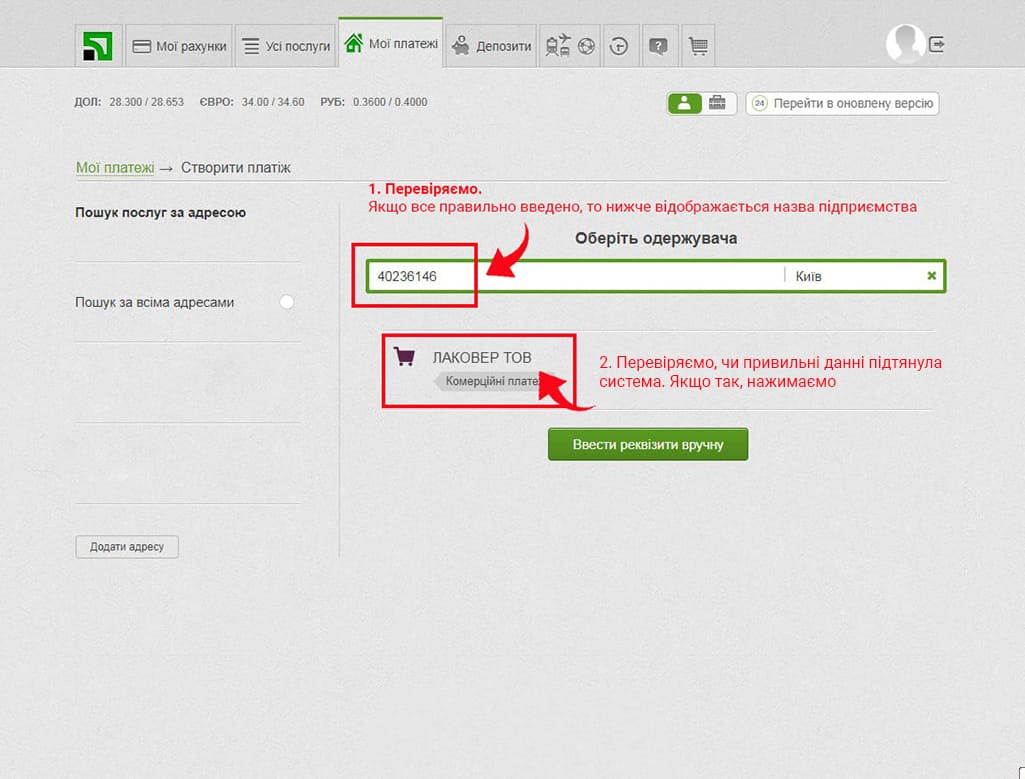Screen dimensions: 1025x779
Task: Switch to business briefcase account mode
Action: [x=718, y=103]
